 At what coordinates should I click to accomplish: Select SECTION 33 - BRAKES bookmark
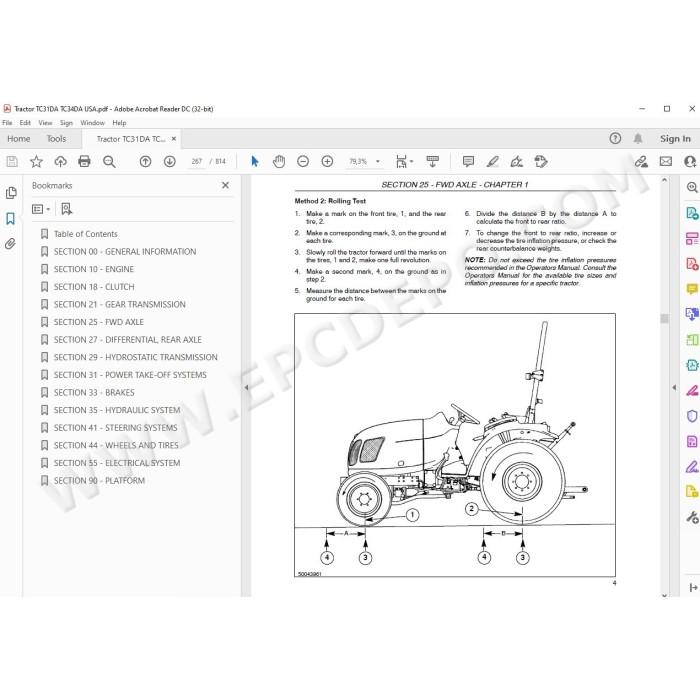[x=94, y=392]
